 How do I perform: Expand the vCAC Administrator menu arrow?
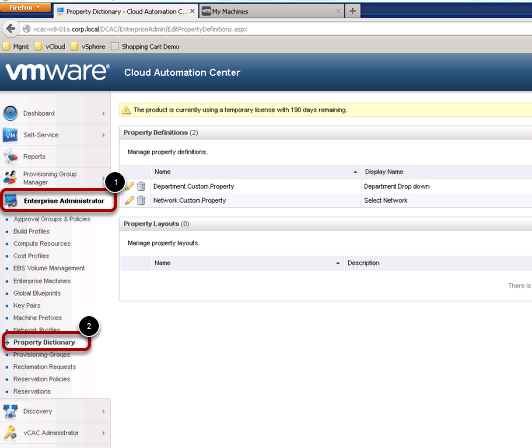(103, 433)
